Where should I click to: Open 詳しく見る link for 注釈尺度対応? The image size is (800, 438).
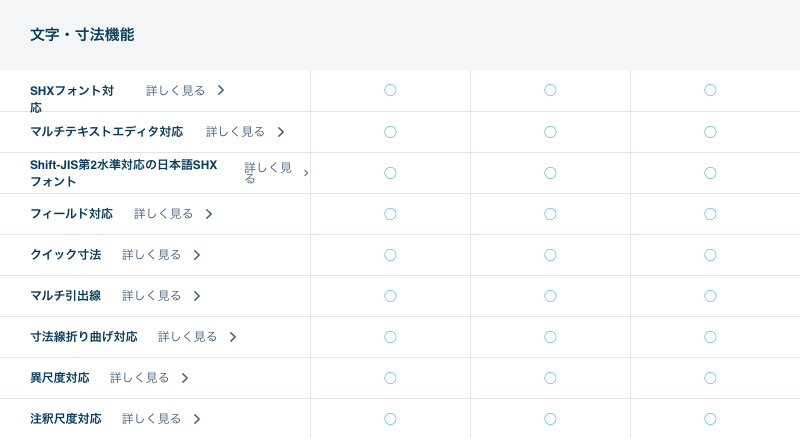tap(152, 419)
